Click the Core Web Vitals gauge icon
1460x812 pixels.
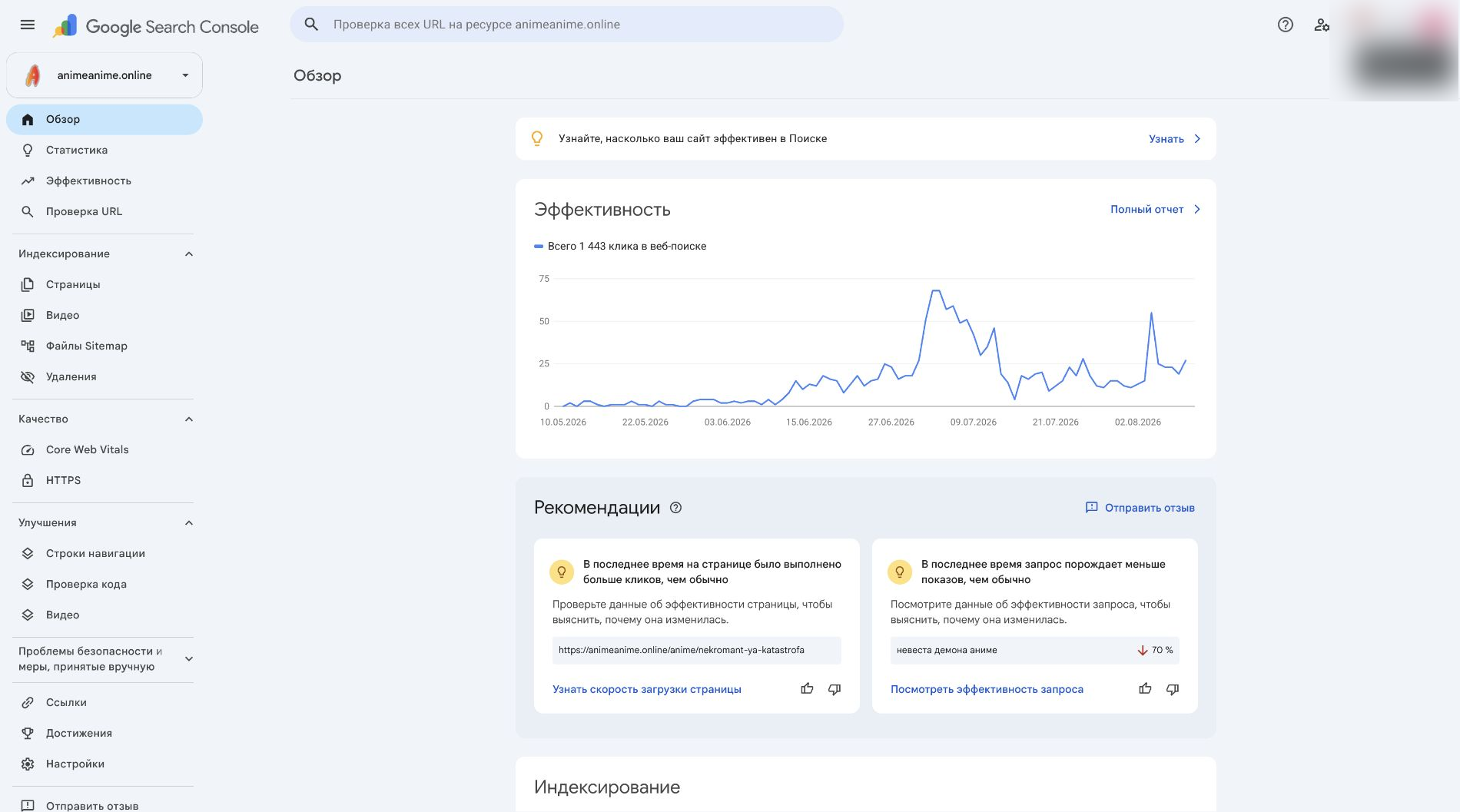pos(28,449)
